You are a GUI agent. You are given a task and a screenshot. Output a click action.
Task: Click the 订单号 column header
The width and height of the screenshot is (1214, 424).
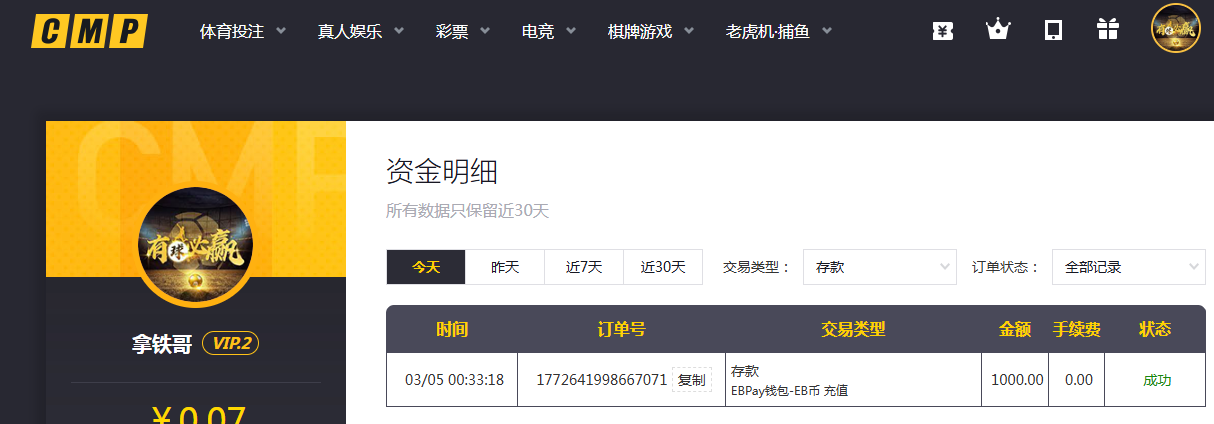(x=621, y=329)
